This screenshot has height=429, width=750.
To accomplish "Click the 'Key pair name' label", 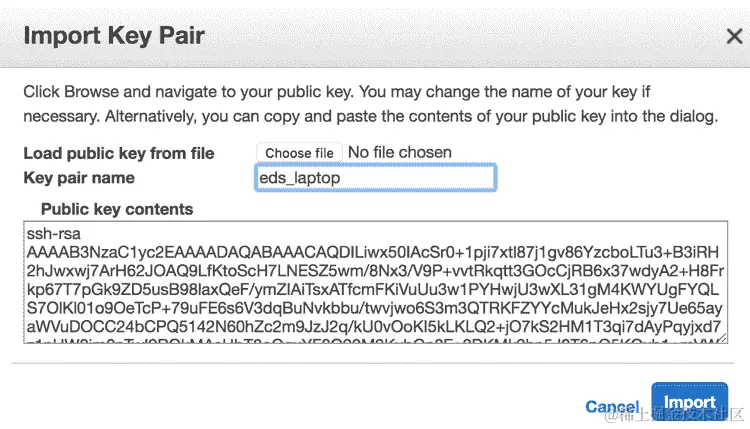I will click(x=79, y=178).
